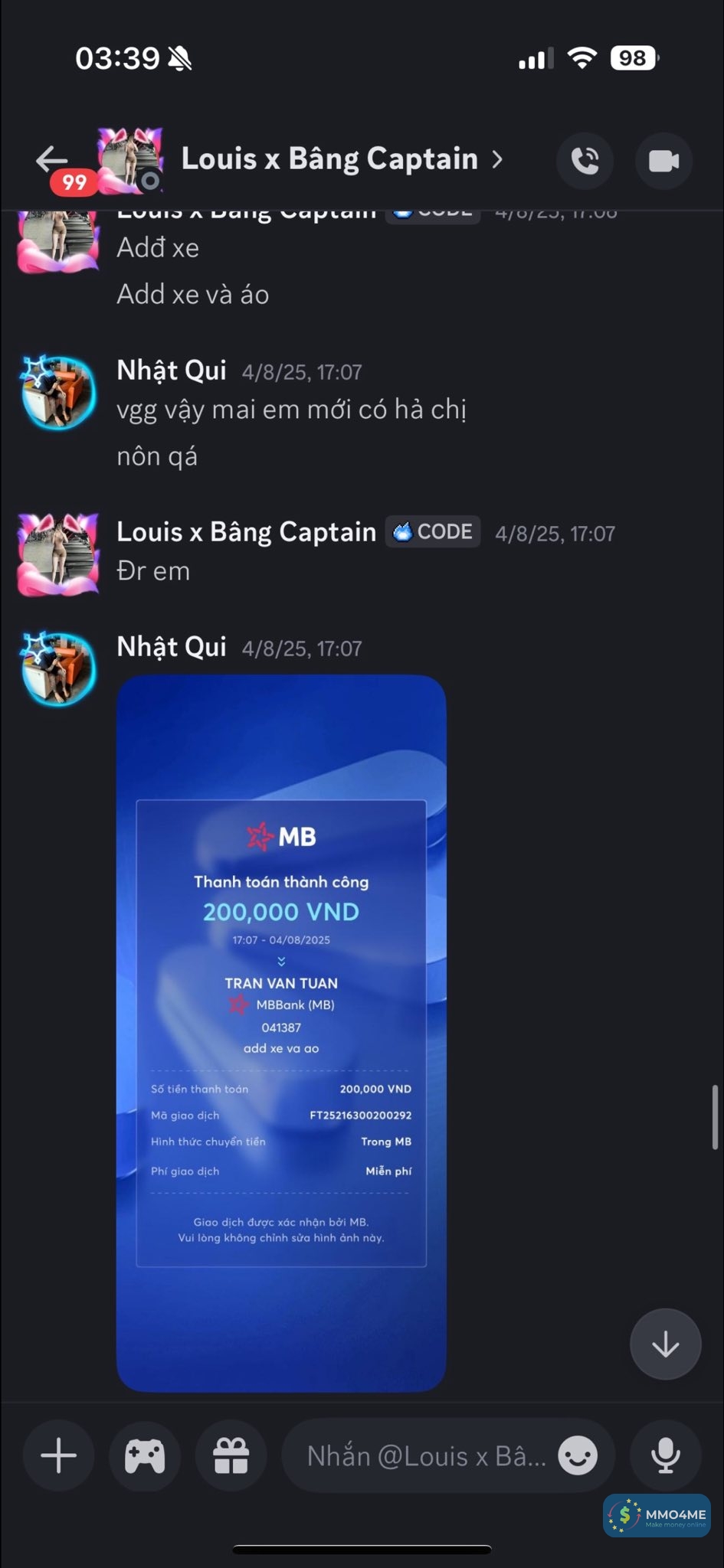Open the game controller apps button
724x1568 pixels.
click(145, 1455)
